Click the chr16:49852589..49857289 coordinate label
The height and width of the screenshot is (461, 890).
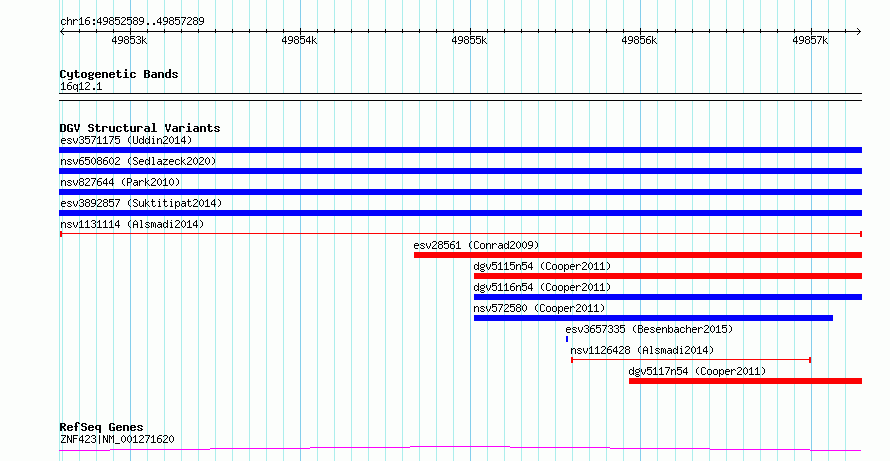tap(132, 22)
